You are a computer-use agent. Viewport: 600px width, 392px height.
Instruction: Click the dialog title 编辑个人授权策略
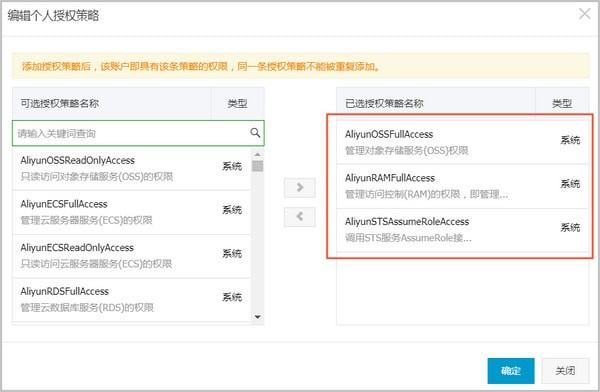(x=53, y=16)
